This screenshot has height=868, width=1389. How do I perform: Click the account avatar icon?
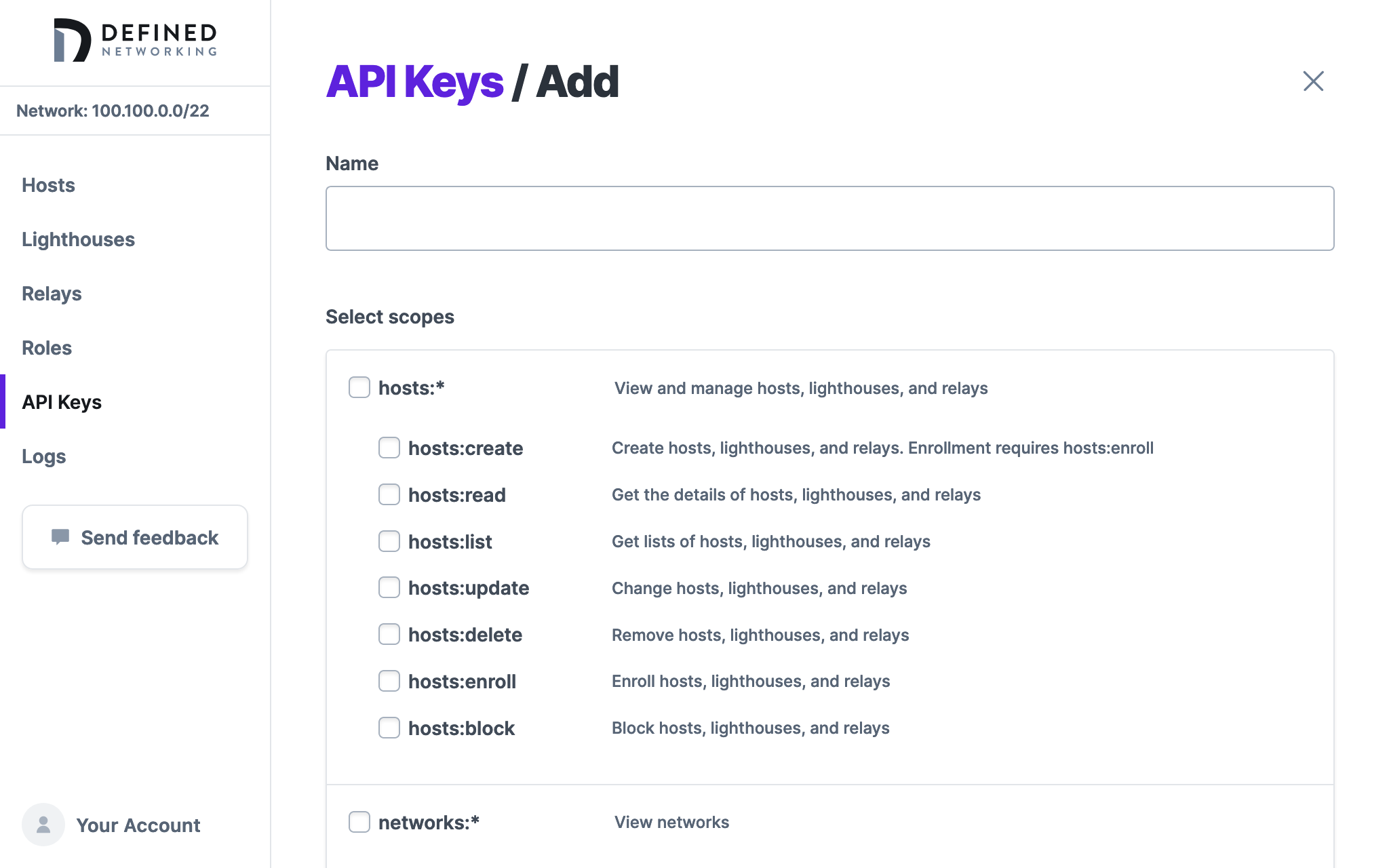(43, 825)
